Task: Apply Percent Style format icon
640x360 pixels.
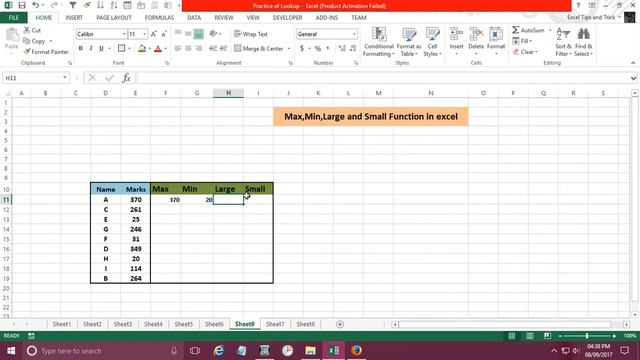Action: pyautogui.click(x=318, y=49)
